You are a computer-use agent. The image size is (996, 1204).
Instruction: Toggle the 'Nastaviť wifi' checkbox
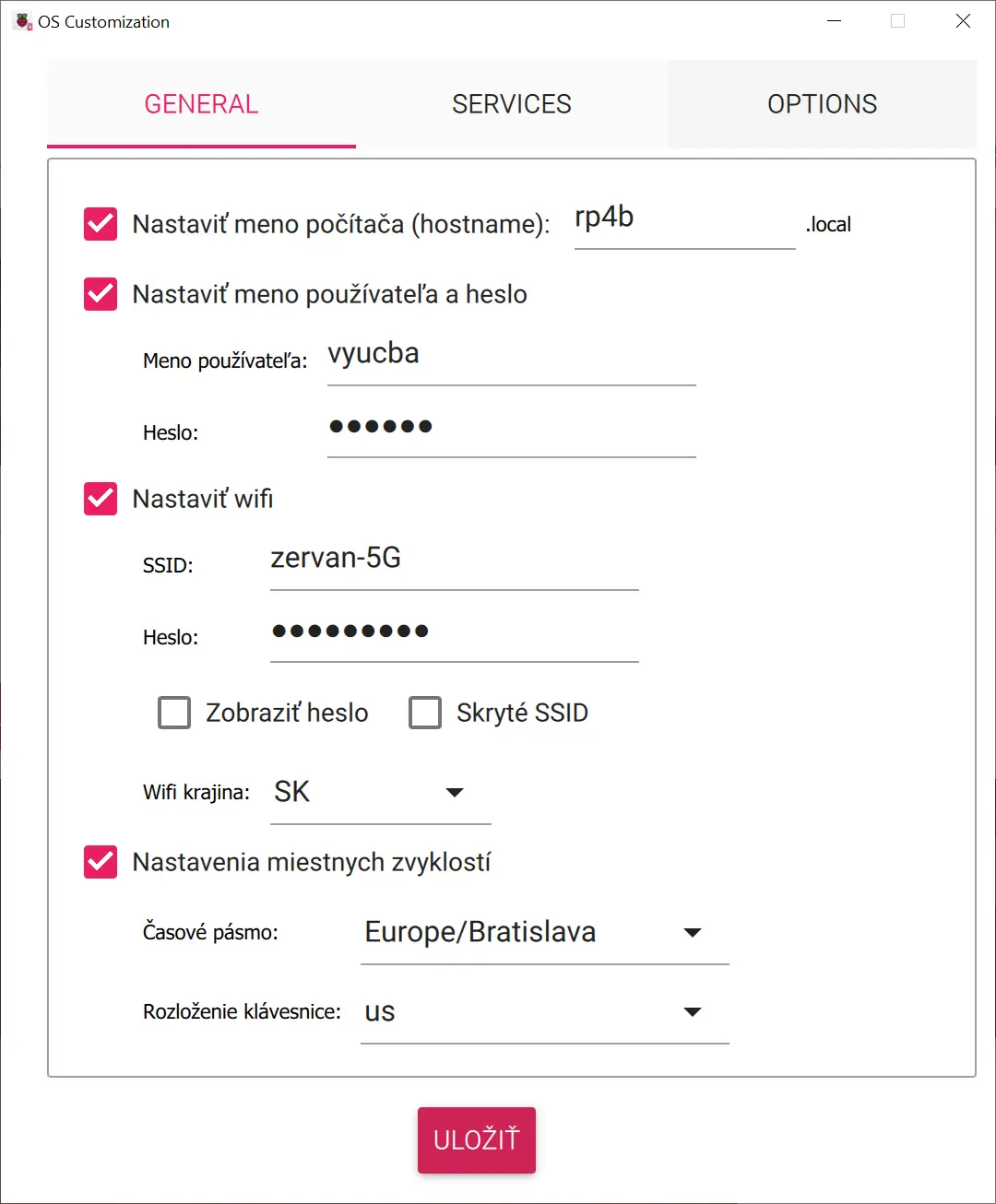tap(100, 499)
